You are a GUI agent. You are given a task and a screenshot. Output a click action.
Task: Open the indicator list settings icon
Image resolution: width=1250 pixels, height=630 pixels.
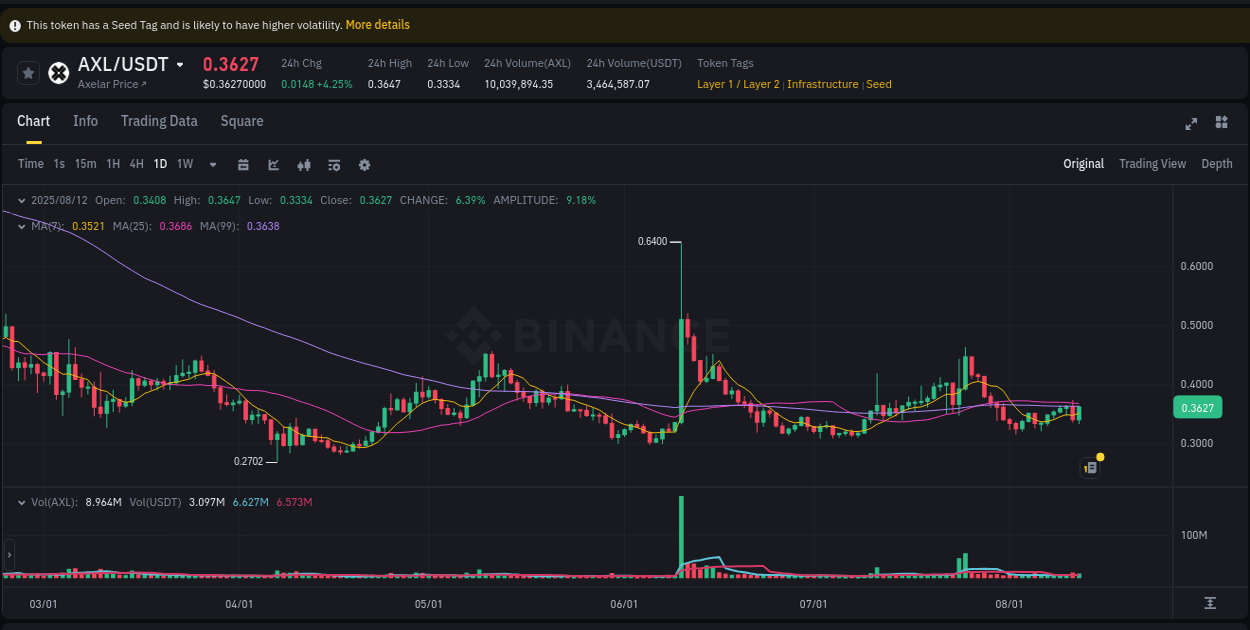[334, 164]
